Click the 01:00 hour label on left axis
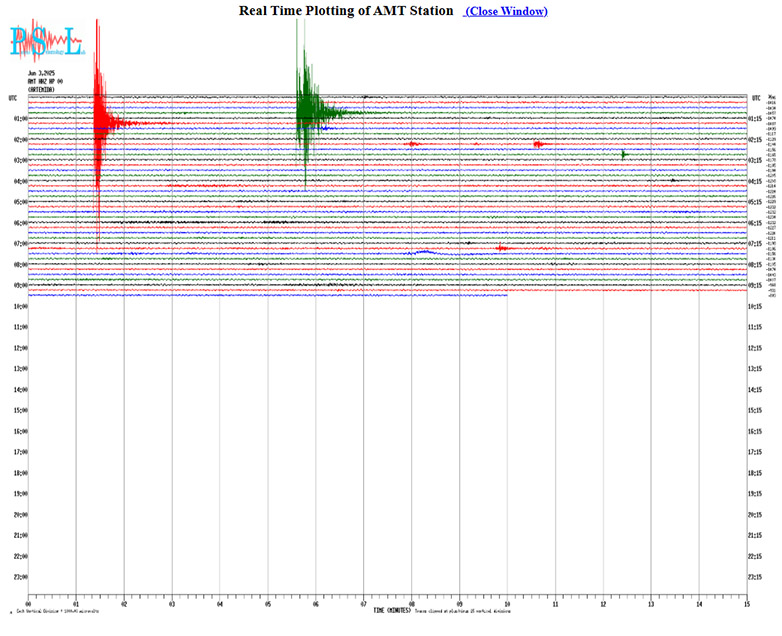The width and height of the screenshot is (782, 636). [x=19, y=118]
